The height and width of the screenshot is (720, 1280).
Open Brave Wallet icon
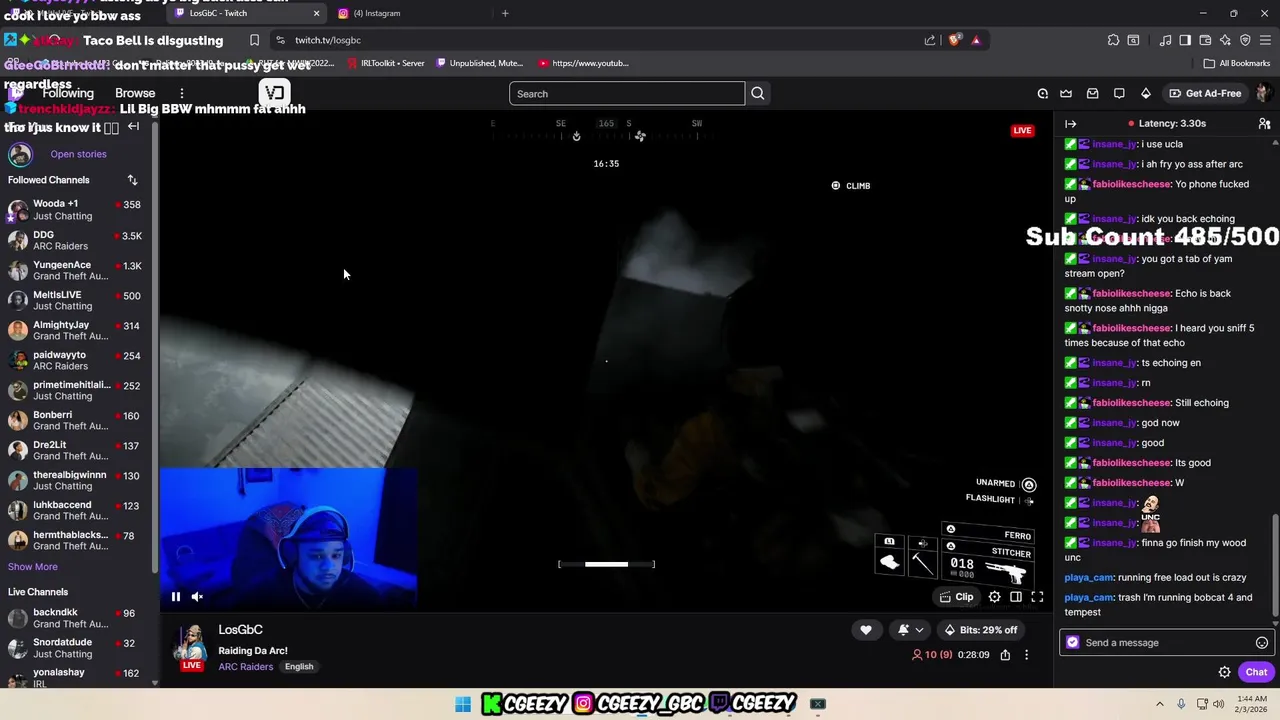click(1205, 40)
